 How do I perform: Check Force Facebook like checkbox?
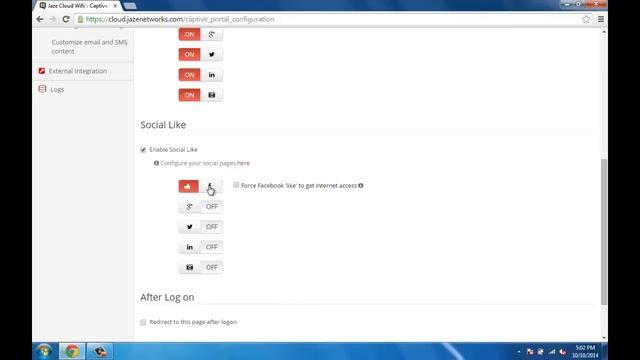(x=236, y=185)
